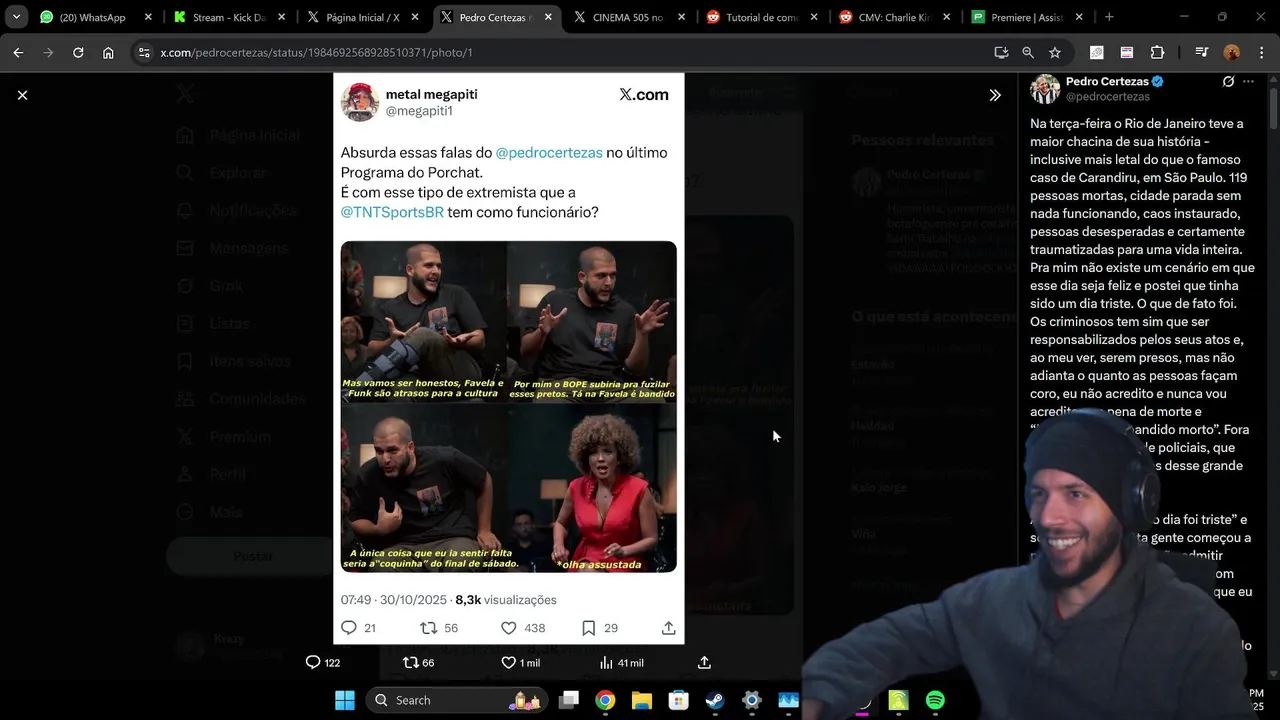Open Chrome from the taskbar
The image size is (1280, 720).
pos(605,700)
